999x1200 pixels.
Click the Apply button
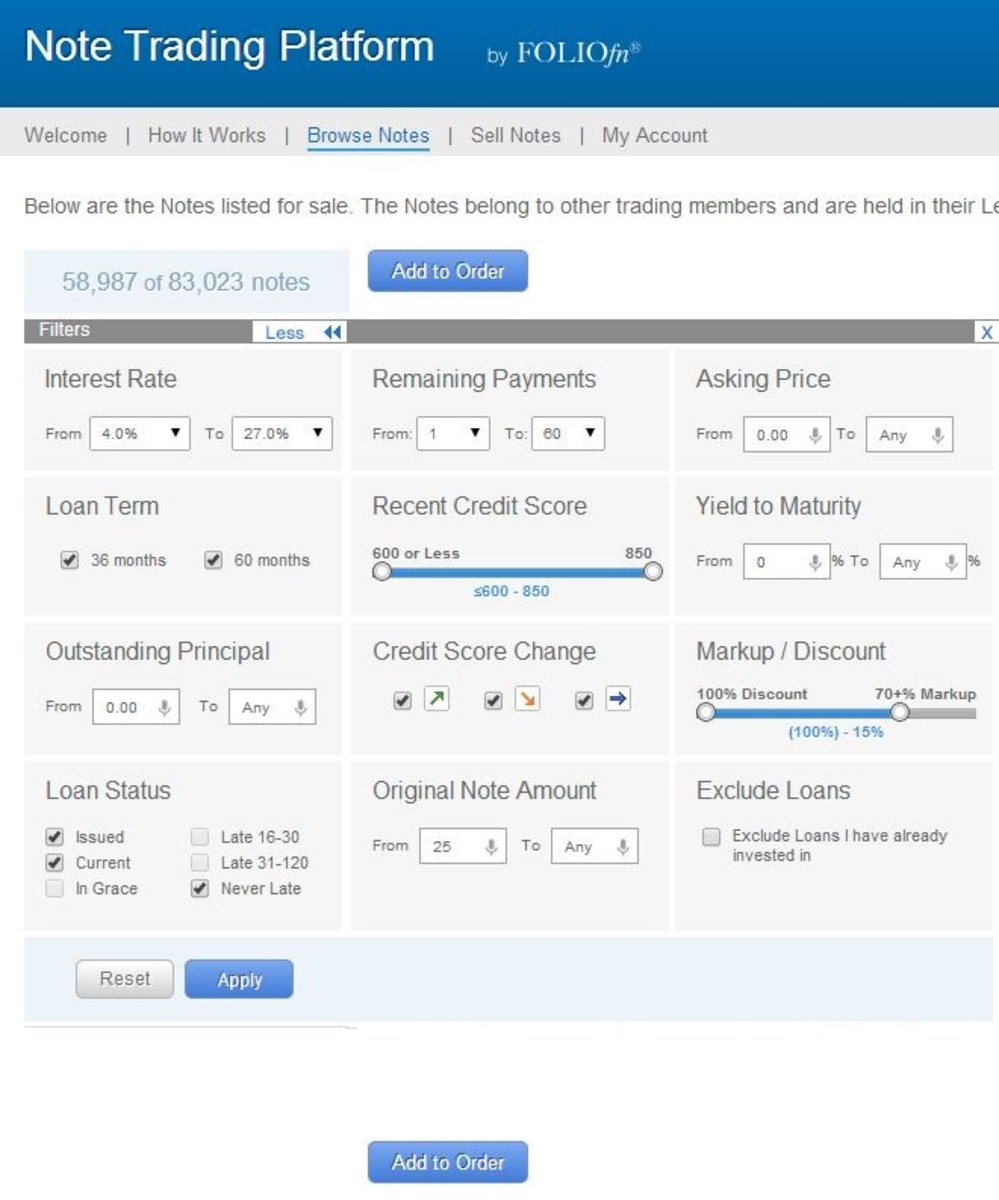pyautogui.click(x=239, y=980)
